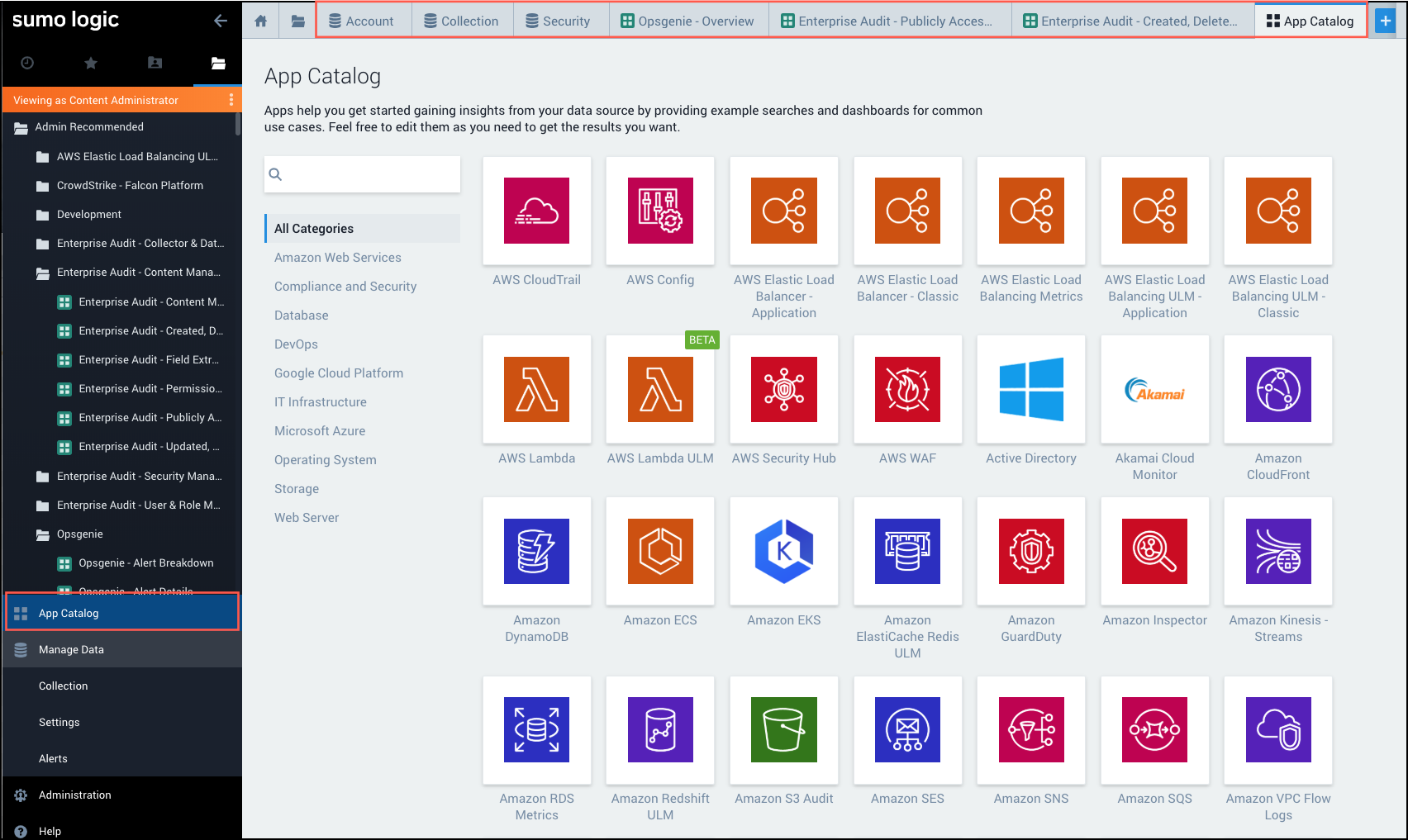Open Administration in the sidebar
This screenshot has height=840, width=1408.
coord(74,795)
